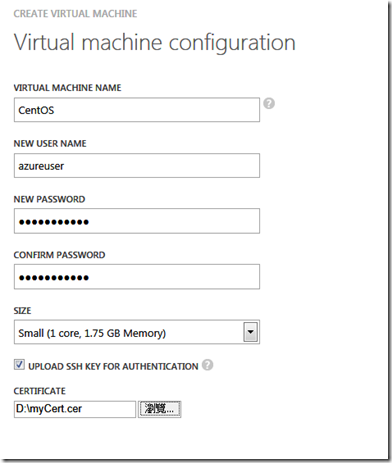Screen dimensions: 392x463
Task: Click the Virtual machine configuration heading
Action: [x=155, y=43]
